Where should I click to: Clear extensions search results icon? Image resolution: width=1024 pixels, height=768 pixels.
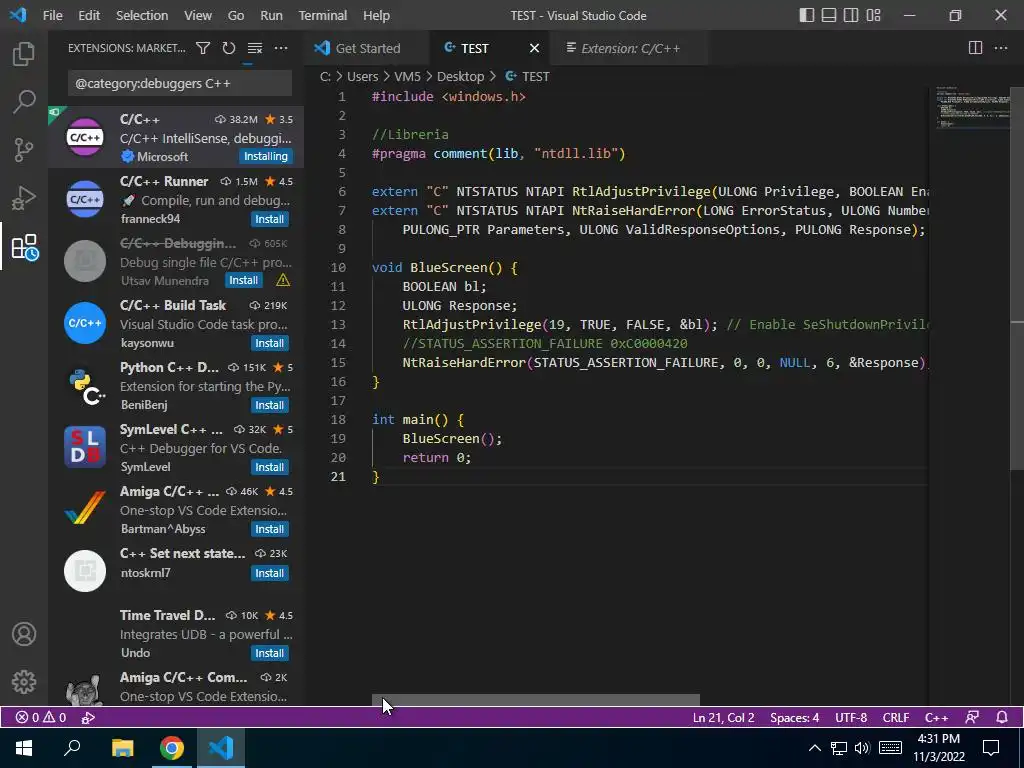tap(255, 48)
